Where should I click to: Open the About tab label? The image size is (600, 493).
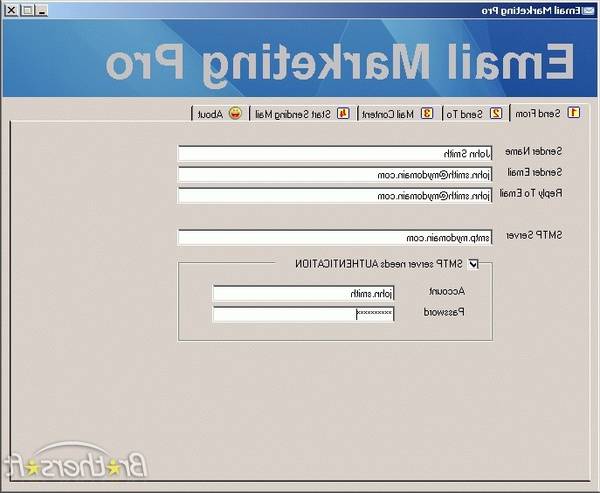pos(210,114)
